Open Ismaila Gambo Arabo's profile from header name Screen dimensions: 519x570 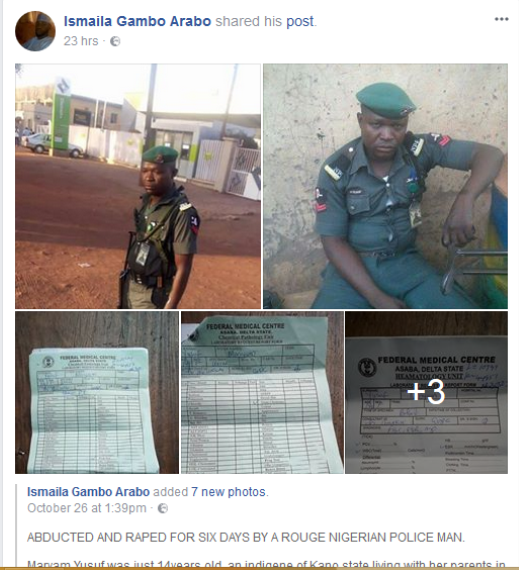coord(137,21)
